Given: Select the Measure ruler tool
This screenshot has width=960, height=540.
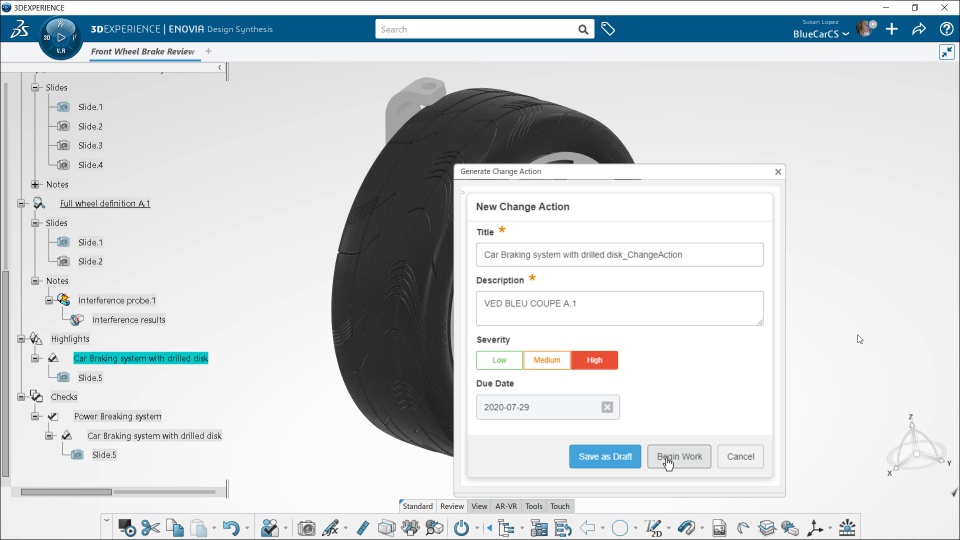Looking at the screenshot, I should [362, 528].
